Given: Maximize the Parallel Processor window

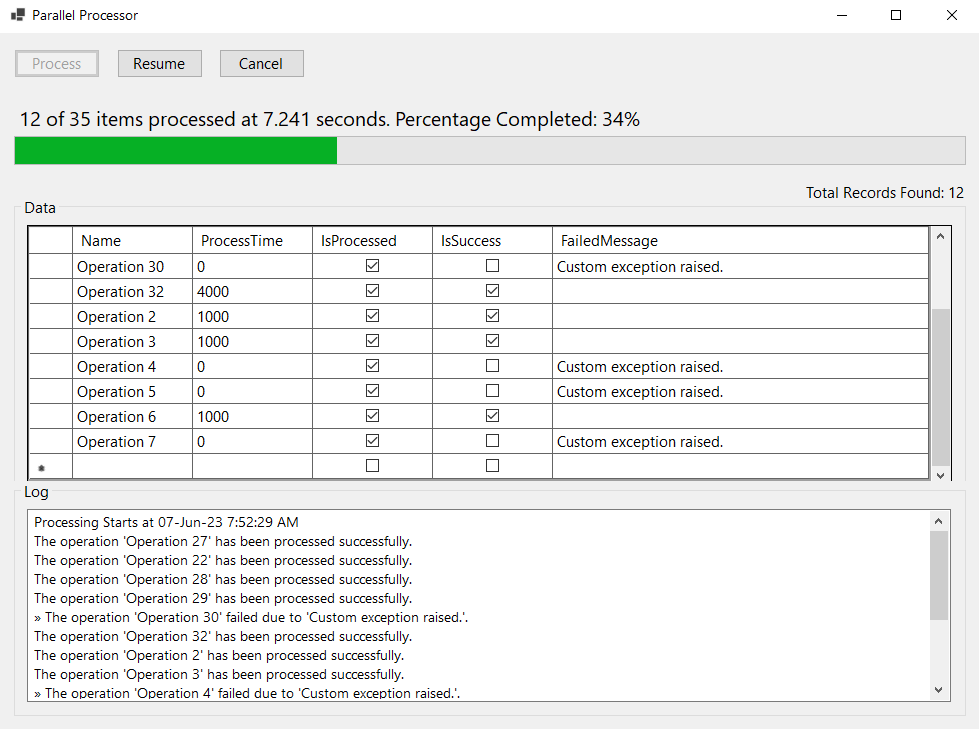Looking at the screenshot, I should click(x=896, y=15).
